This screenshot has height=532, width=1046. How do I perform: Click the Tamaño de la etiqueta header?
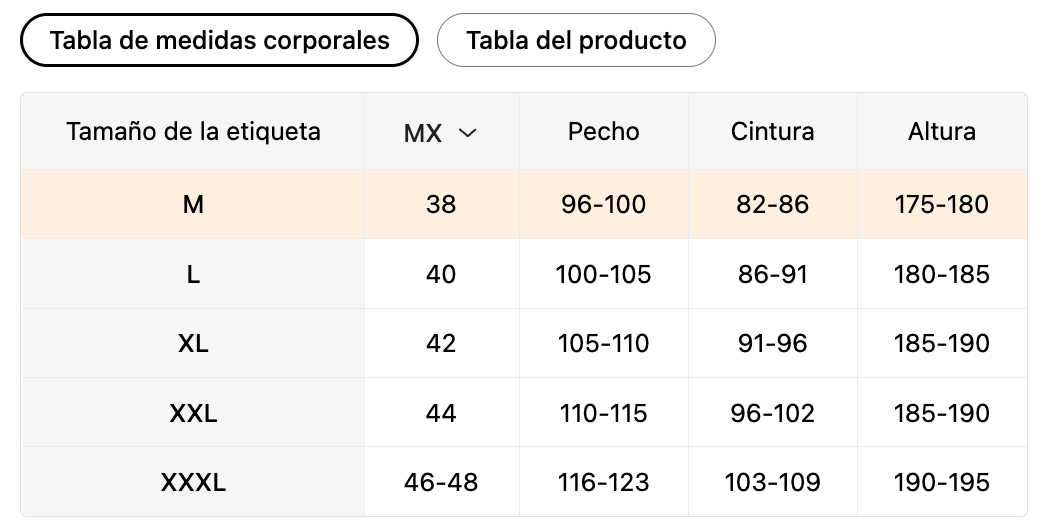193,131
